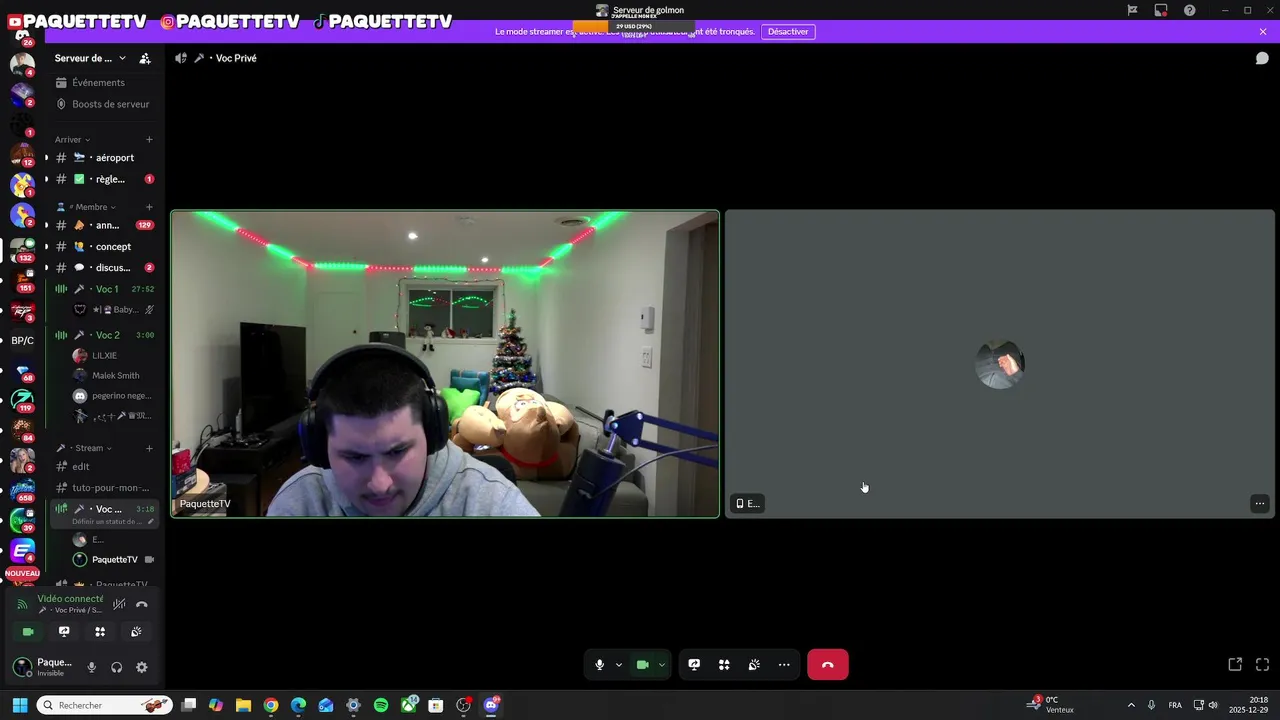The height and width of the screenshot is (720, 1280).
Task: Mute microphone in user panel
Action: coord(92,667)
